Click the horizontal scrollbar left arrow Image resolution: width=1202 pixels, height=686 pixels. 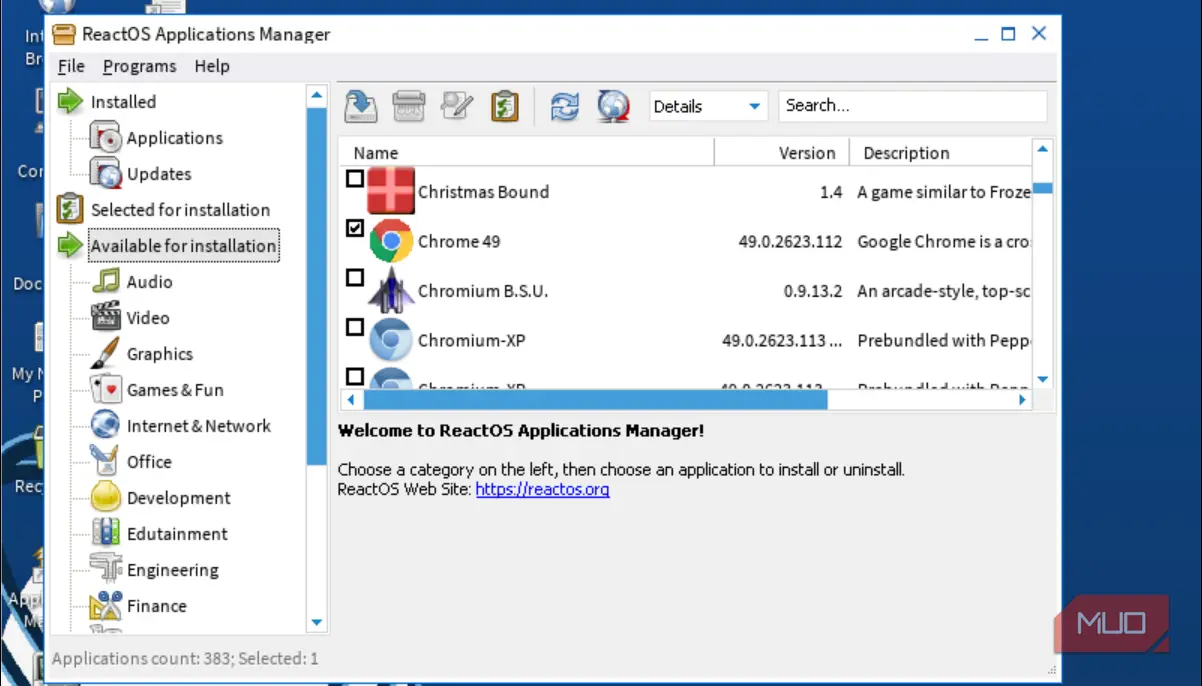(x=350, y=399)
